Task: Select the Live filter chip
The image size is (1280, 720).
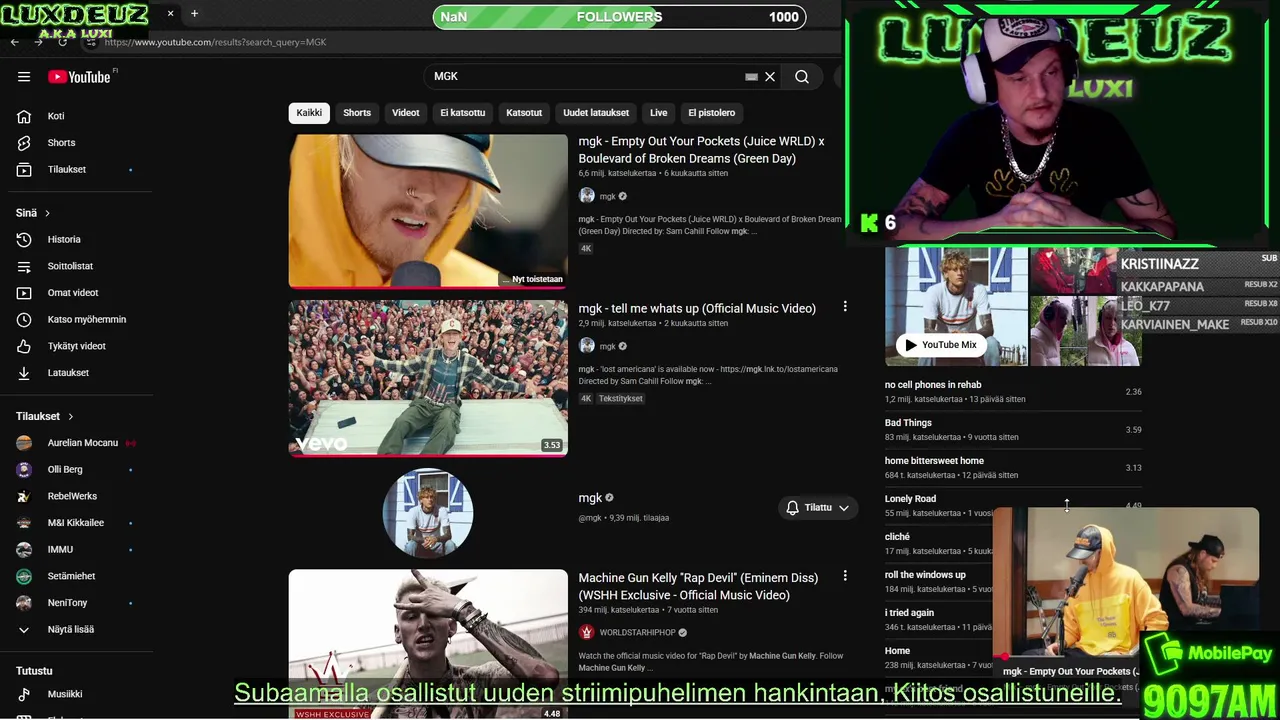Action: (658, 113)
